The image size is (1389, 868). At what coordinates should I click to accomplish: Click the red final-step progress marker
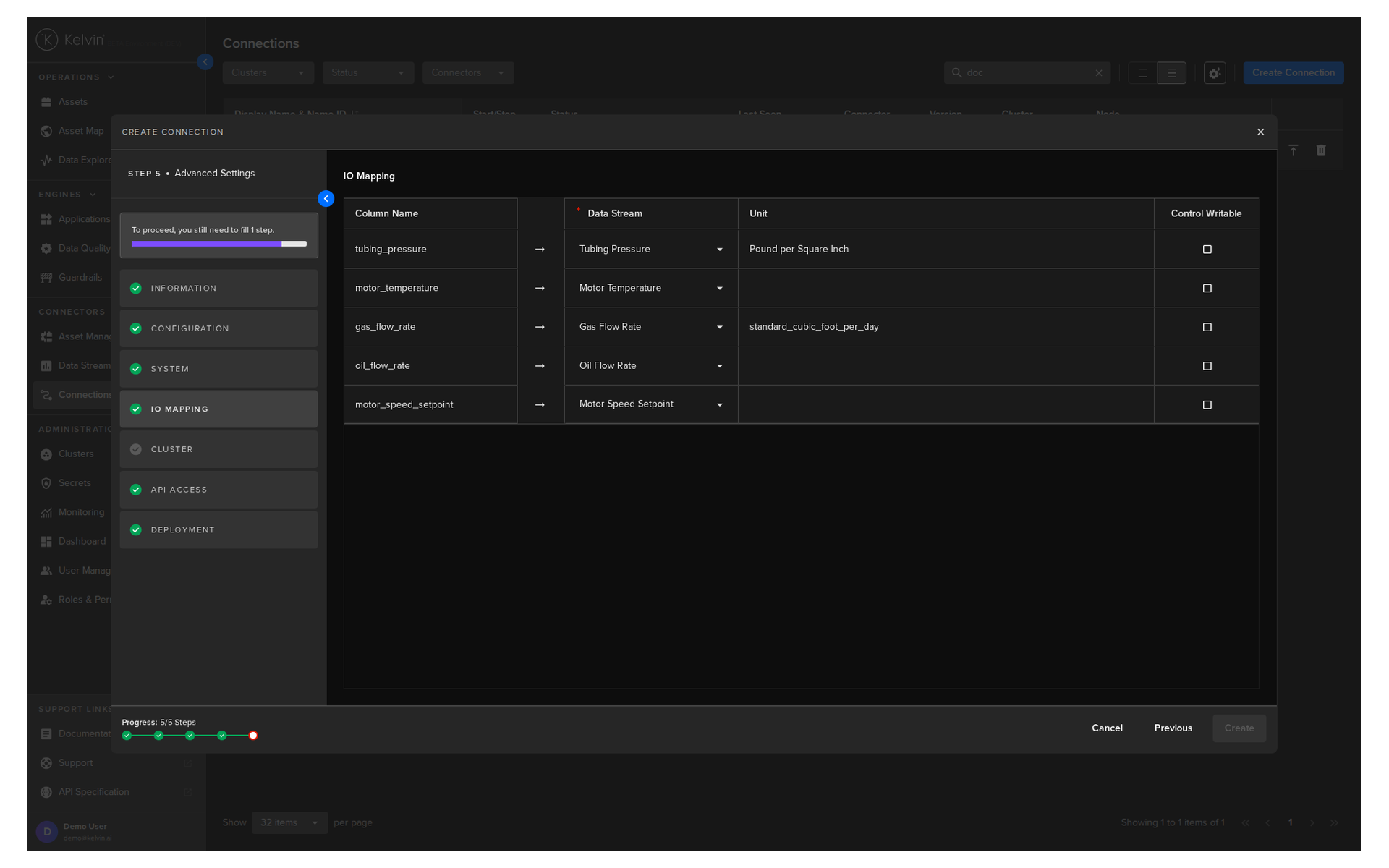[253, 736]
